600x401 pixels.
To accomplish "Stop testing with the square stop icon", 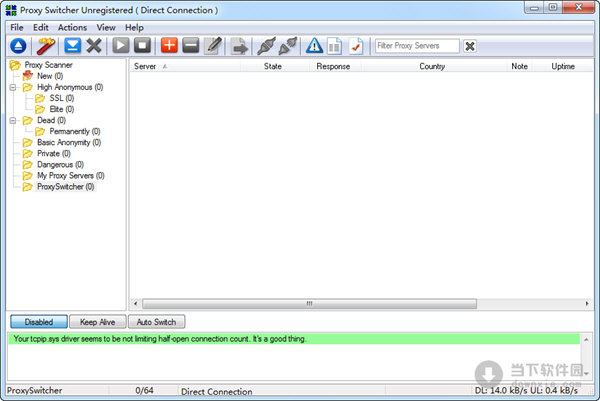I will [x=142, y=46].
